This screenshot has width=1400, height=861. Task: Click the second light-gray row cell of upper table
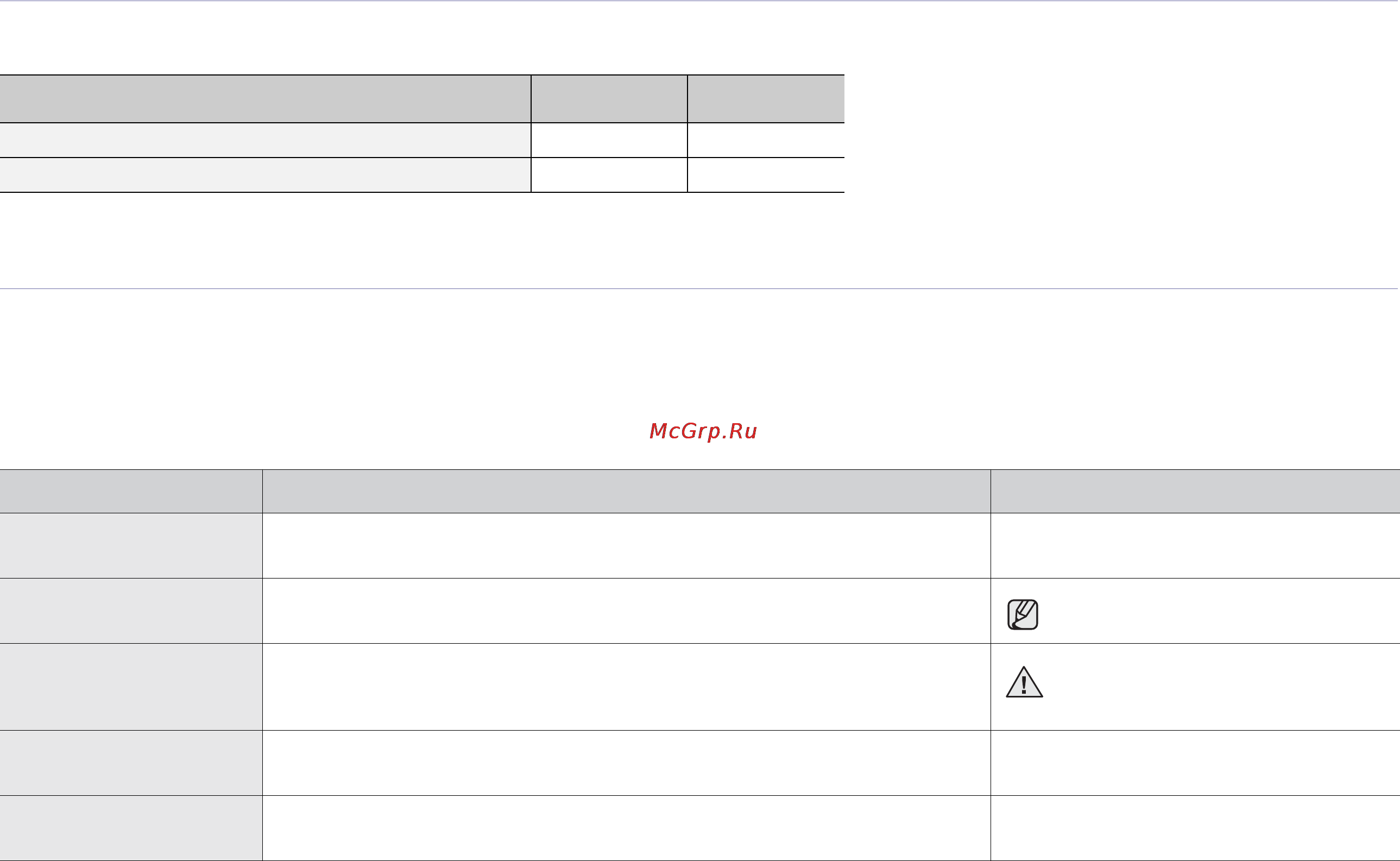[265, 175]
